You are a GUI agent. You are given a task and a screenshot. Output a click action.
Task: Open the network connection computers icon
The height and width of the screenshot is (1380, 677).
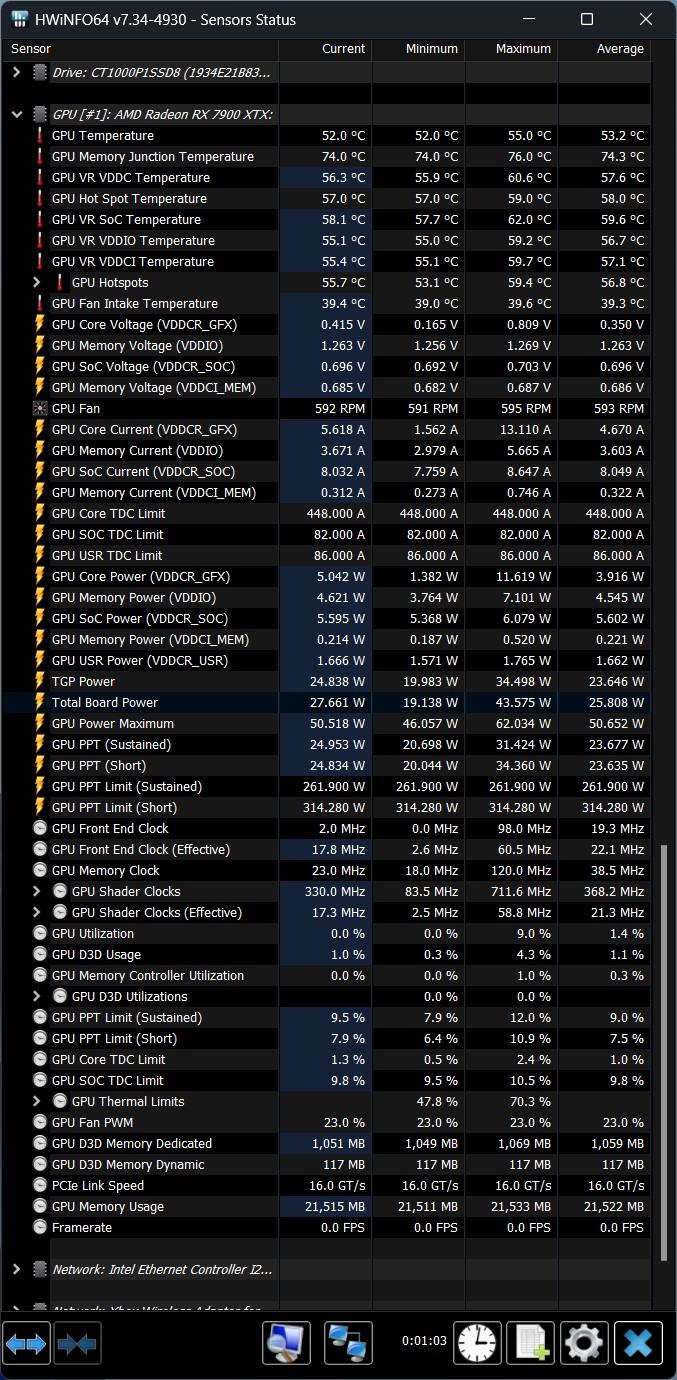click(349, 1343)
